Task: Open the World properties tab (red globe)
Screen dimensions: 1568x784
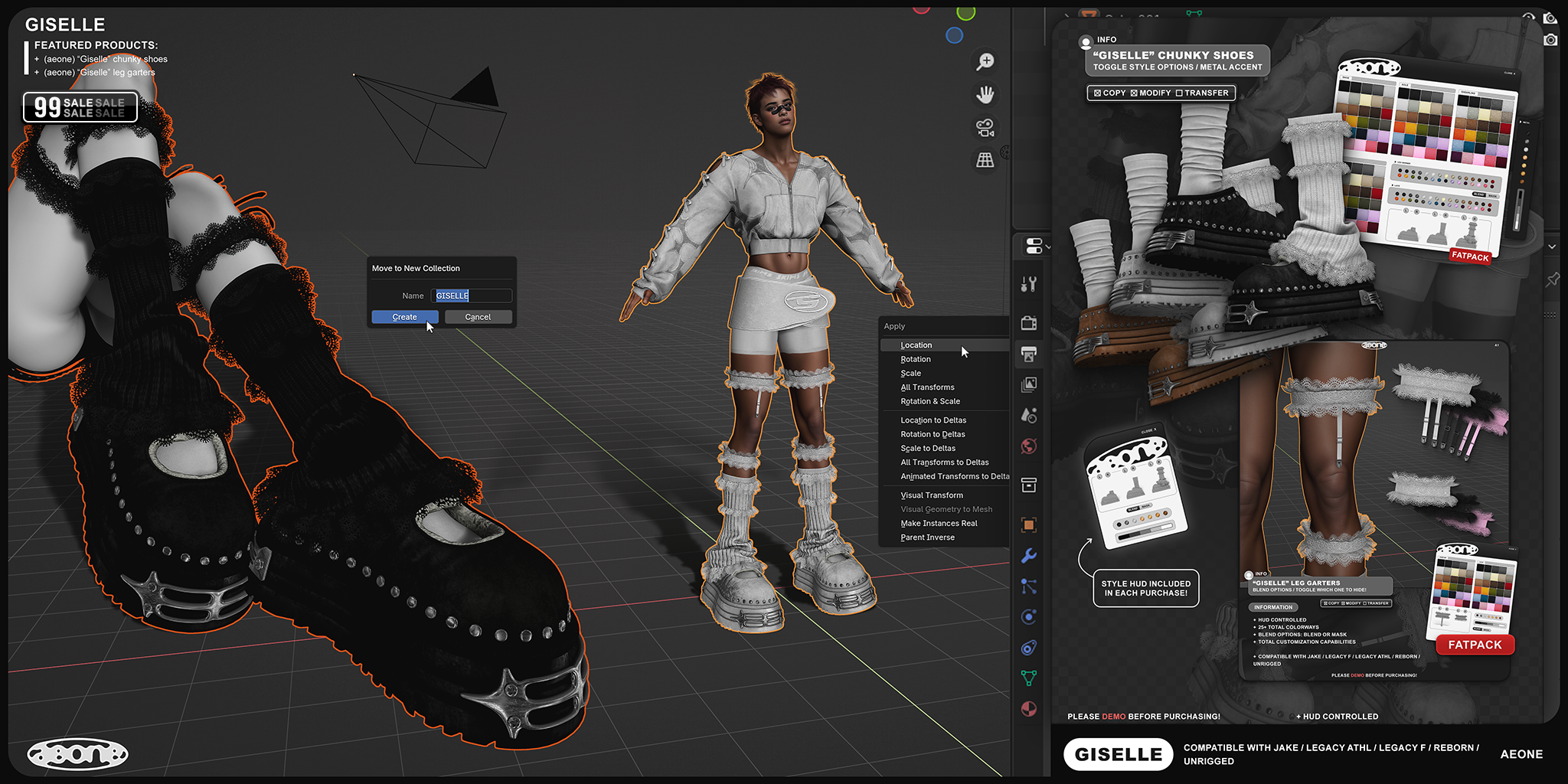Action: point(1029,446)
